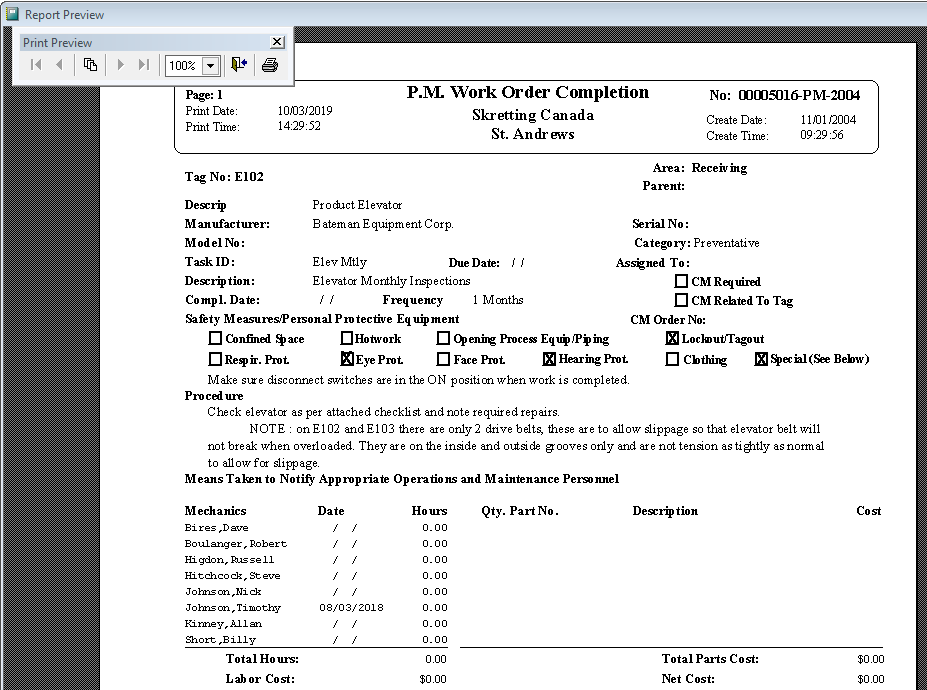The image size is (927, 690).
Task: Toggle the CM Required checkbox
Action: tap(681, 281)
